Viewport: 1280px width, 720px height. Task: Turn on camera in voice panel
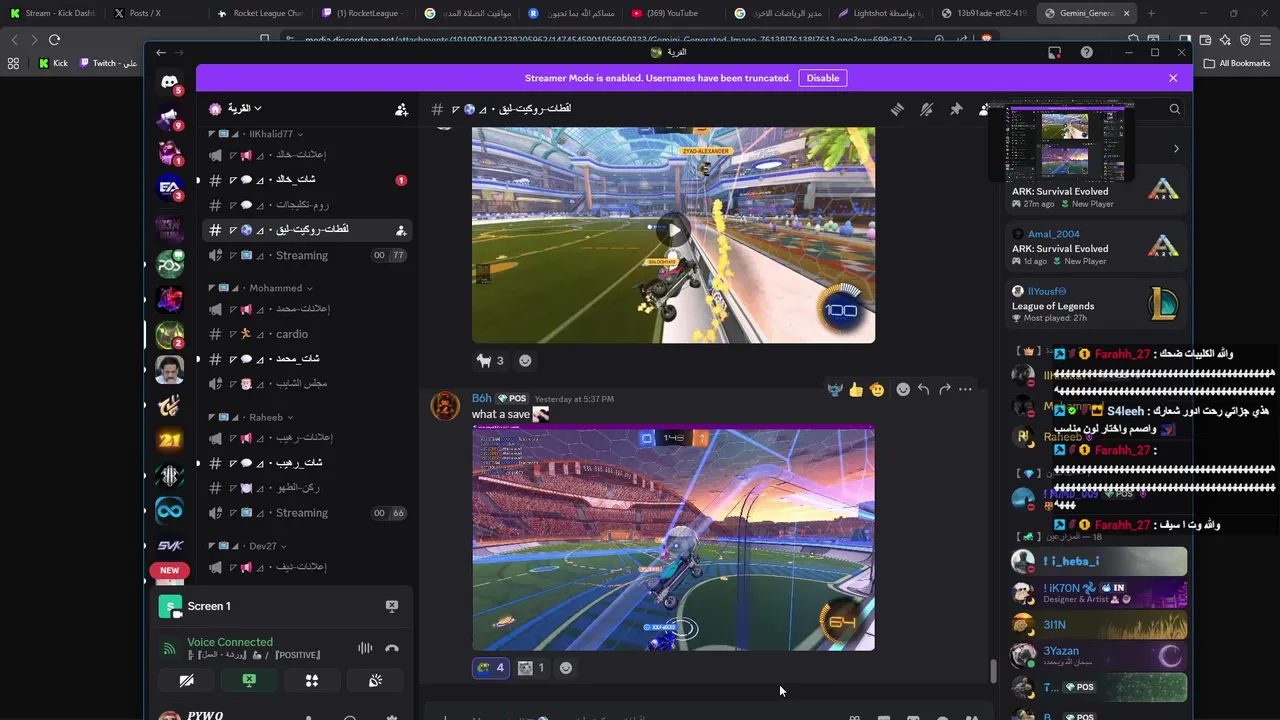coord(186,680)
